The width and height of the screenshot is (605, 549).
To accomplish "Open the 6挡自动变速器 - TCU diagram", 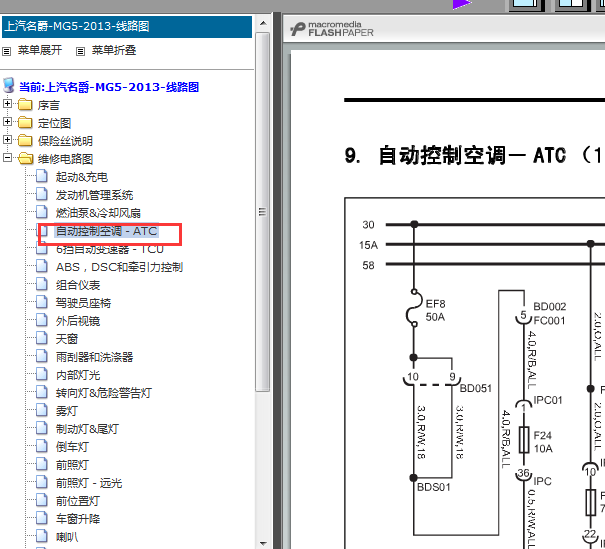I will 110,249.
